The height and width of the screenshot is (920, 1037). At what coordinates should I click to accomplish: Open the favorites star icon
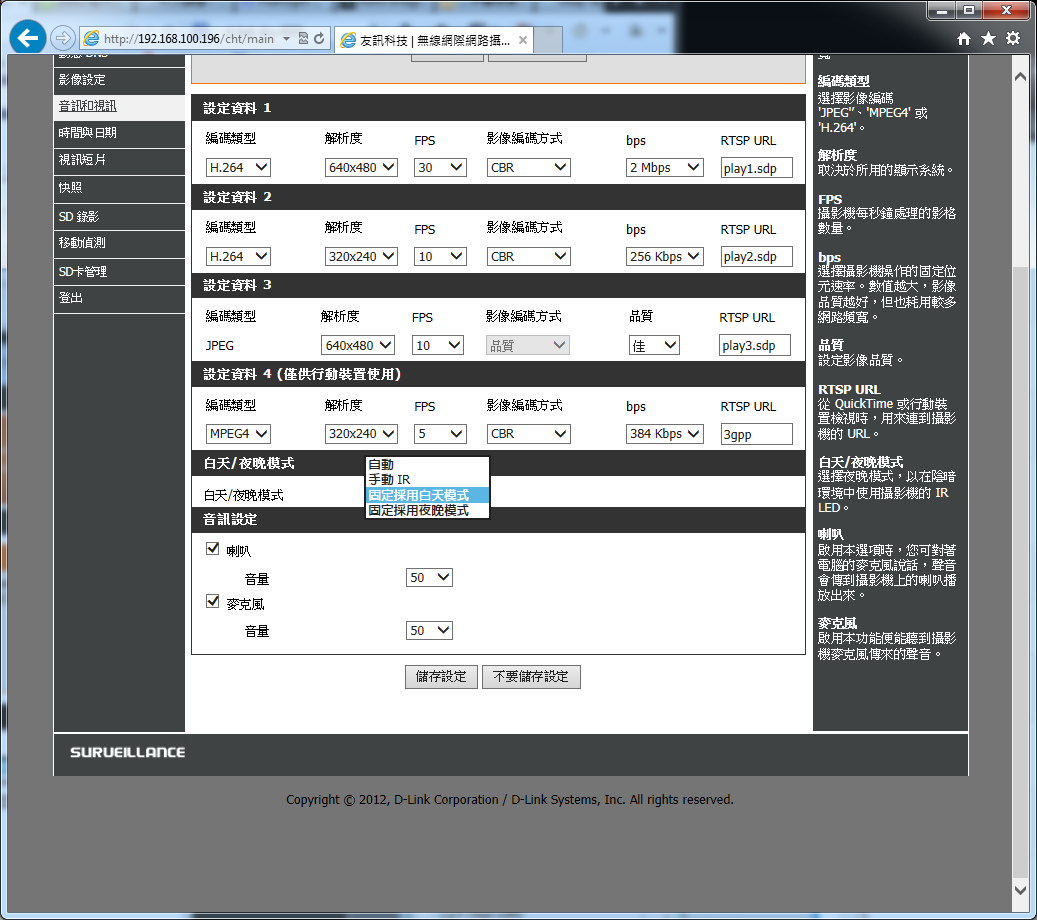pos(988,39)
